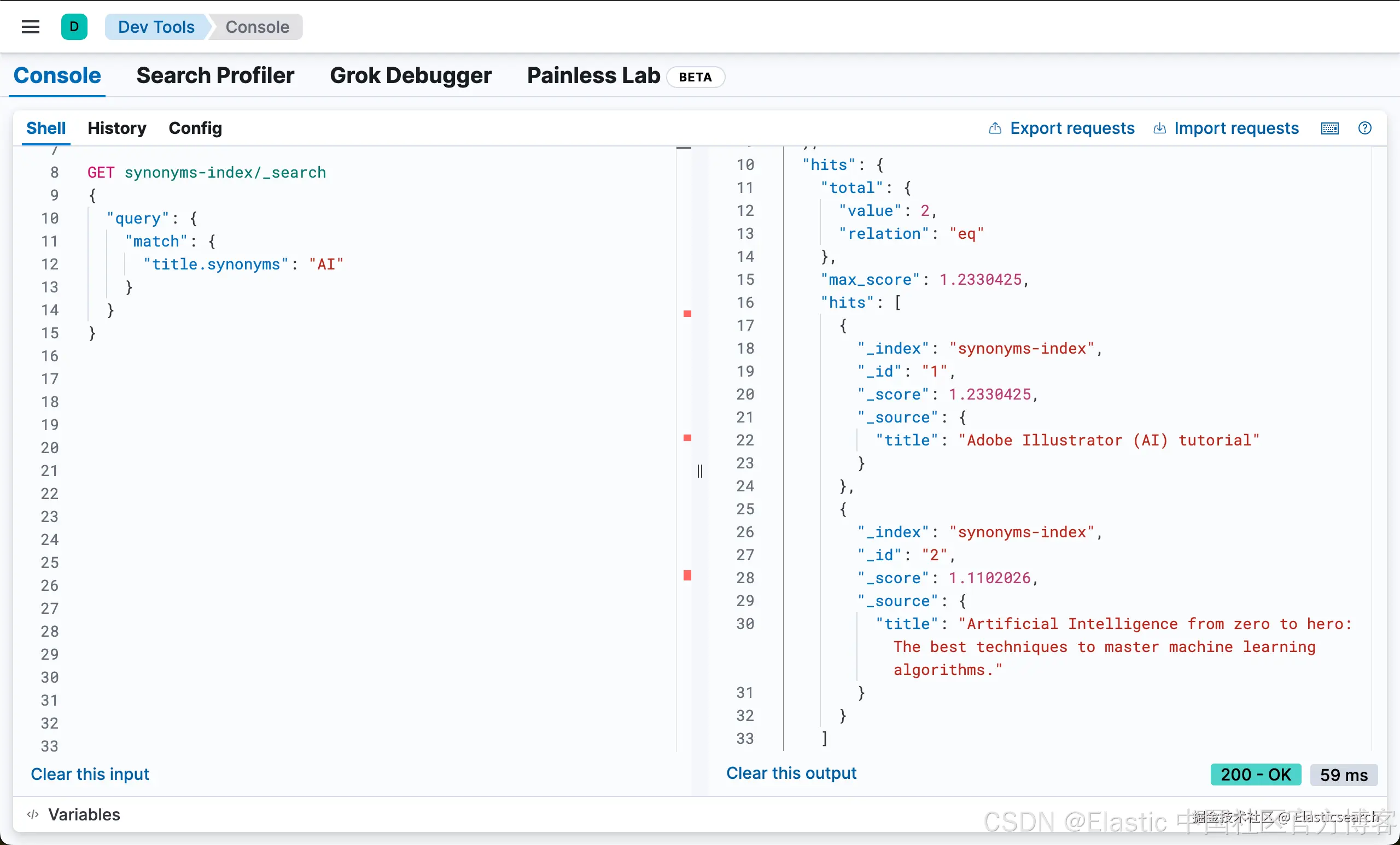Click the red marker beside output line 22

687,438
